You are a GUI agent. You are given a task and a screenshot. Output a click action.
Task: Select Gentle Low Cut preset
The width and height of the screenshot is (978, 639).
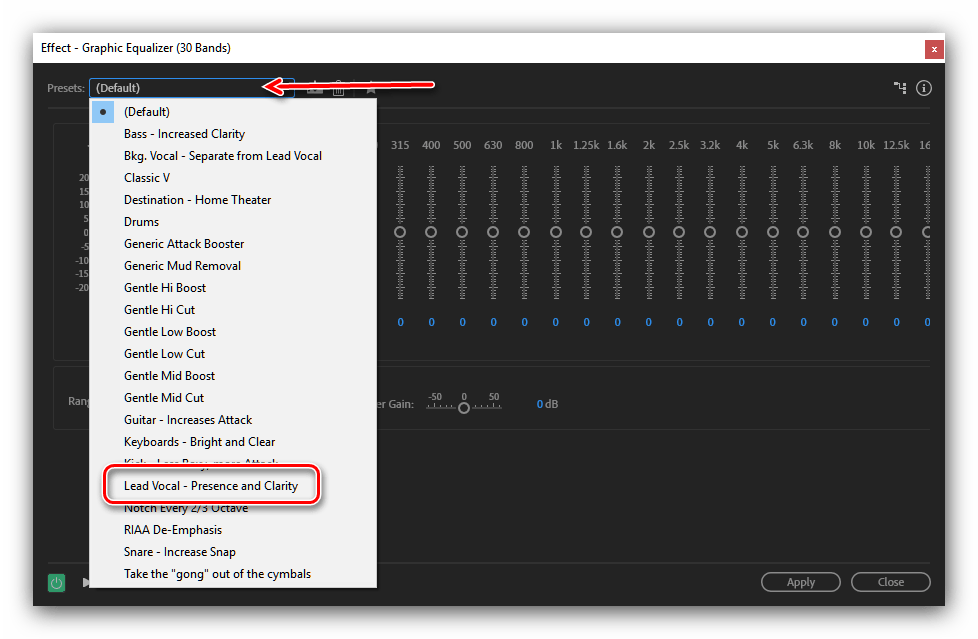[234, 354]
